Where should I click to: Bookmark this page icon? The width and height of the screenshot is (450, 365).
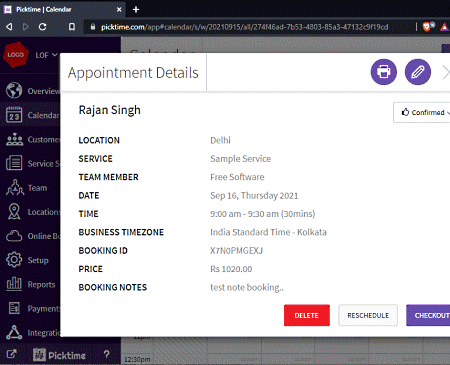(x=72, y=27)
